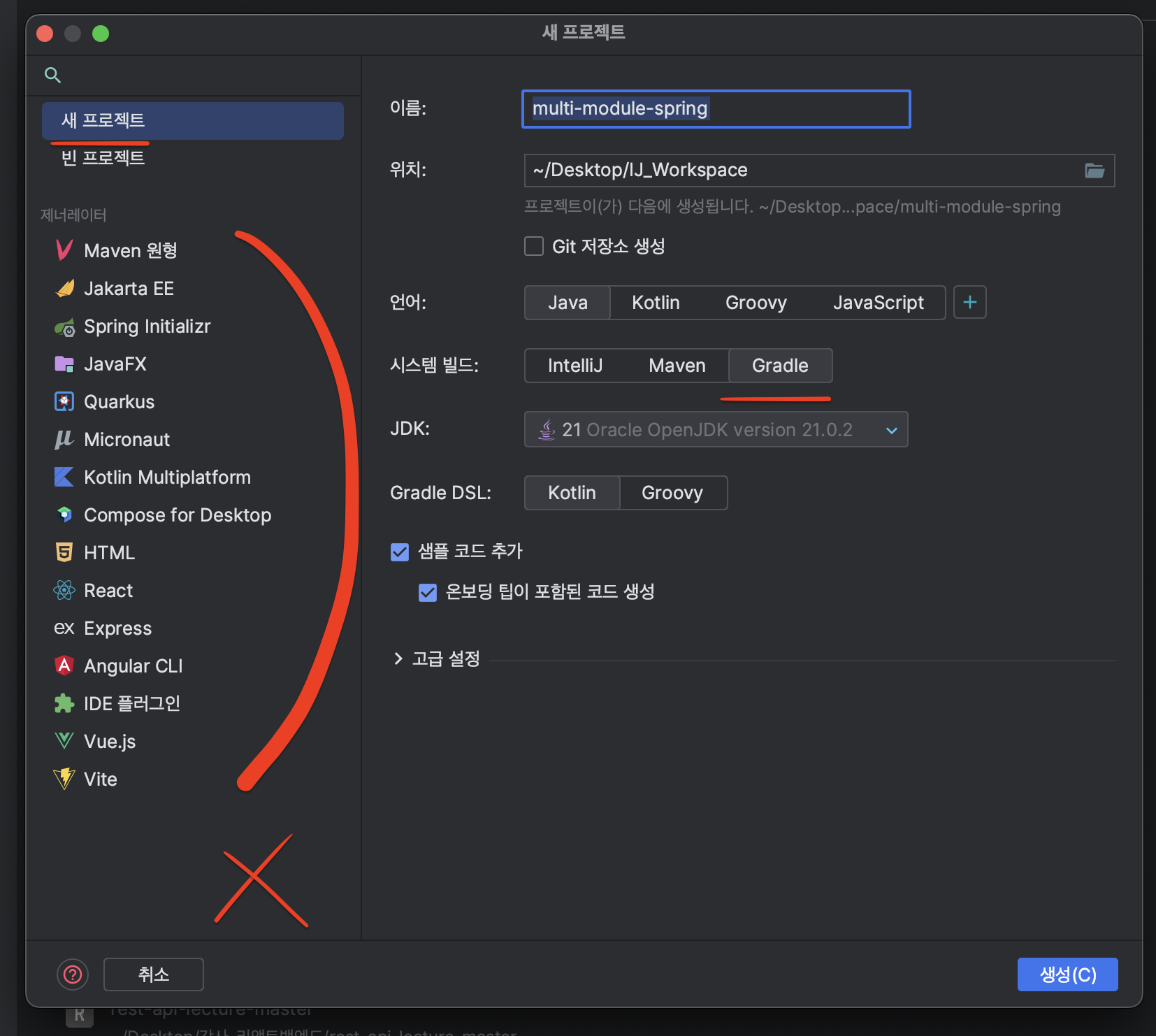Toggle 온보딩 팁이 포함된 코드 생성 checkbox
This screenshot has height=1036, width=1156.
tap(428, 592)
